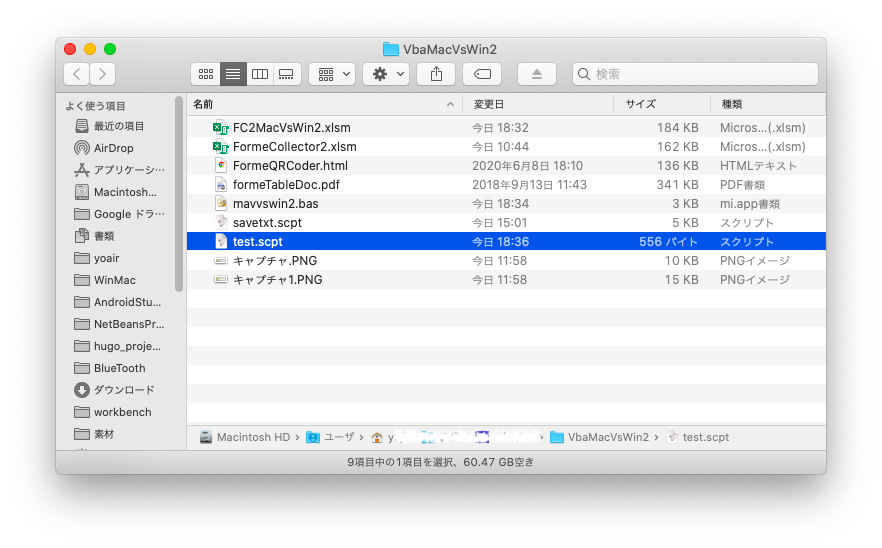Open the gear action menu

click(x=385, y=74)
